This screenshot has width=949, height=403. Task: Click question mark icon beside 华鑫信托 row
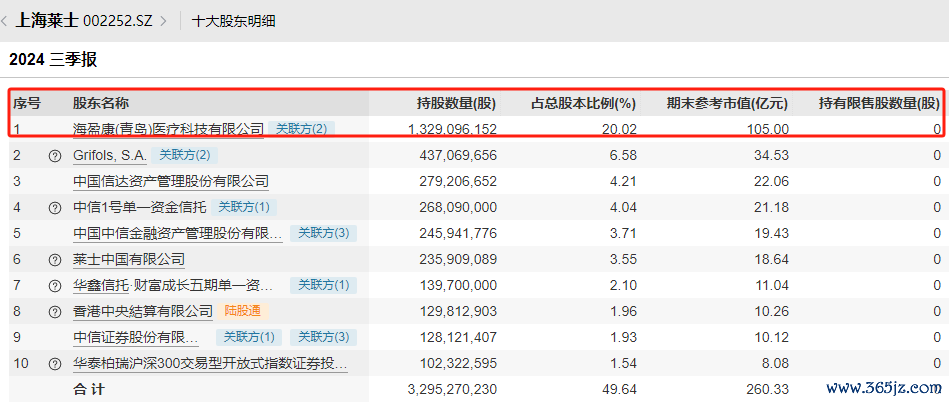pyautogui.click(x=54, y=286)
